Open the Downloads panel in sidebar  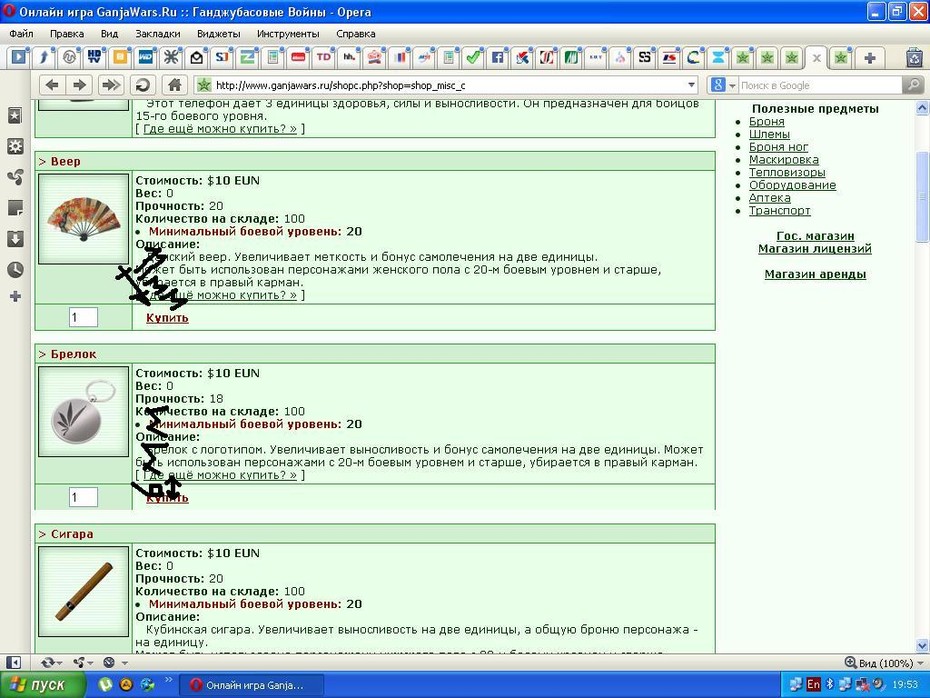15,239
